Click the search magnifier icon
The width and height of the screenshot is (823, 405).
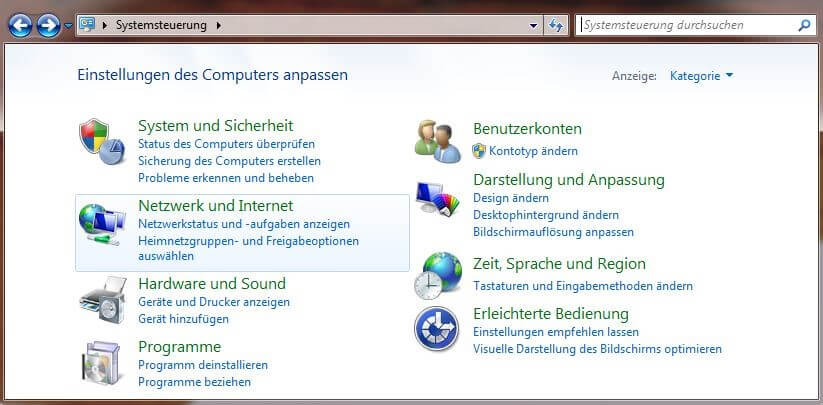tap(804, 25)
